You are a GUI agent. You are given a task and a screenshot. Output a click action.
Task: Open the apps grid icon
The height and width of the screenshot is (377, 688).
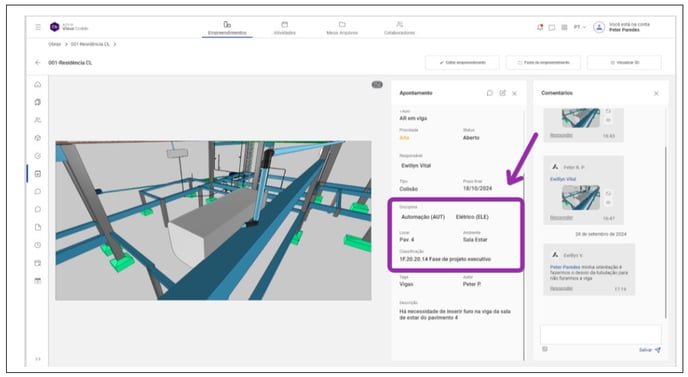(564, 27)
